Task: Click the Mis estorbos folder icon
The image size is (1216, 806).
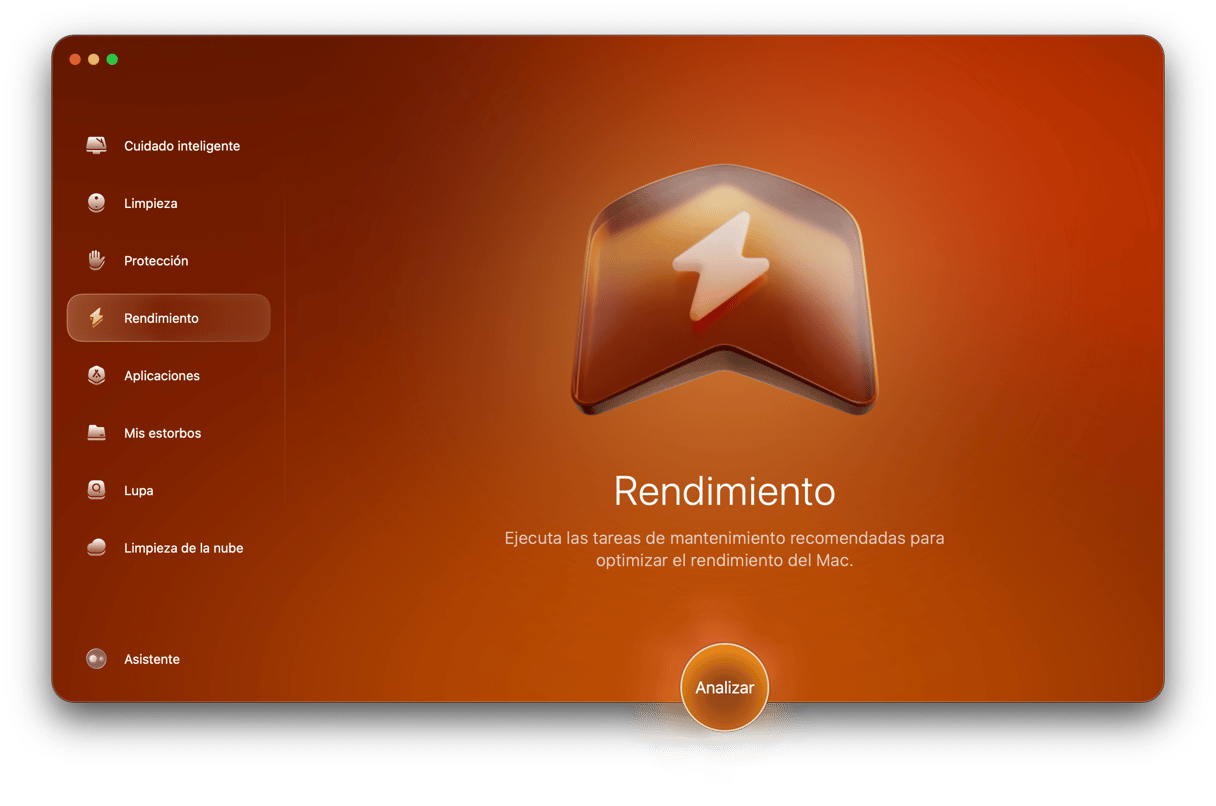Action: 96,433
